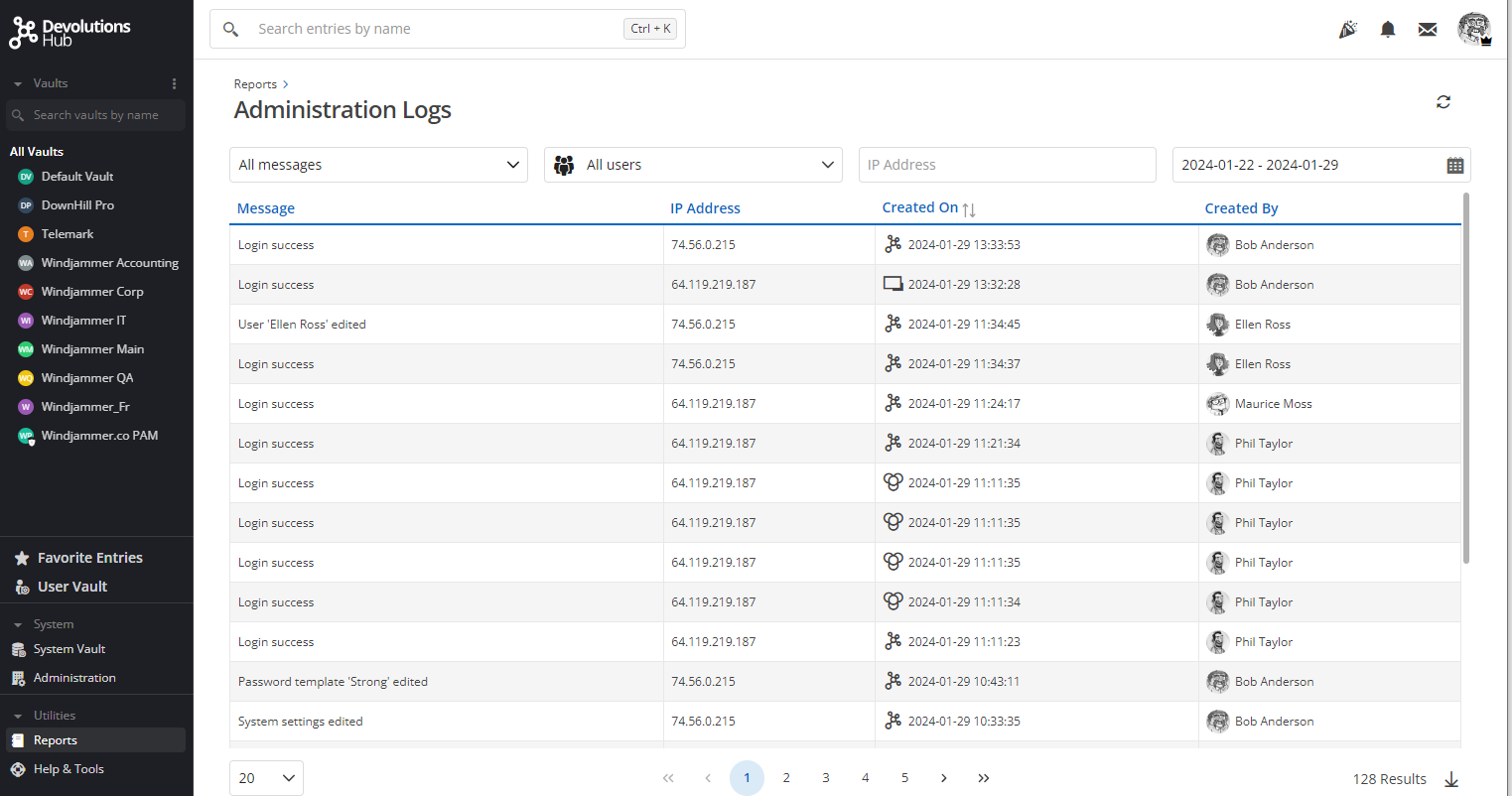This screenshot has width=1512, height=796.
Task: Open the date range calendar picker
Action: point(1455,166)
